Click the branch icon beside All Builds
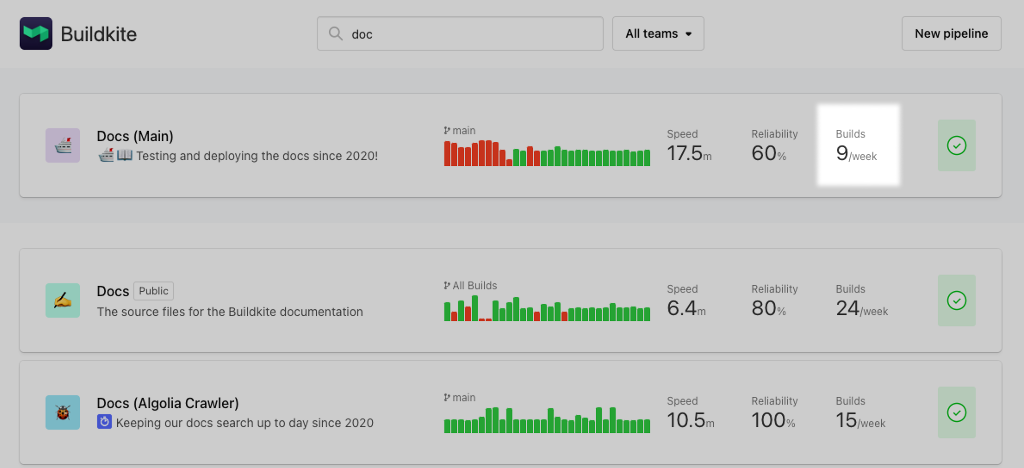 click(x=447, y=285)
